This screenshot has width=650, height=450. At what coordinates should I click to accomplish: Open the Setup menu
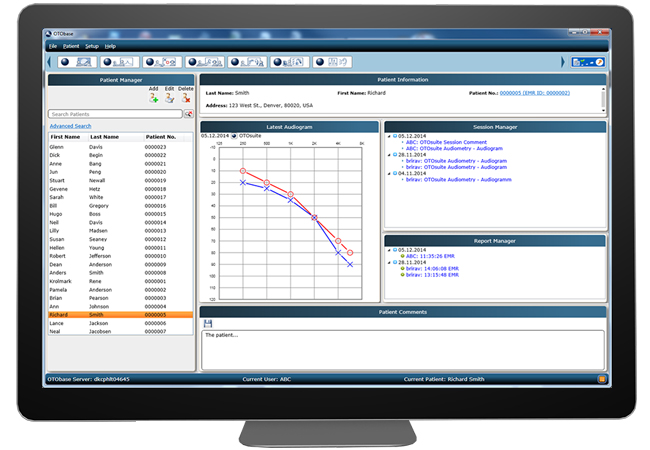click(x=91, y=46)
